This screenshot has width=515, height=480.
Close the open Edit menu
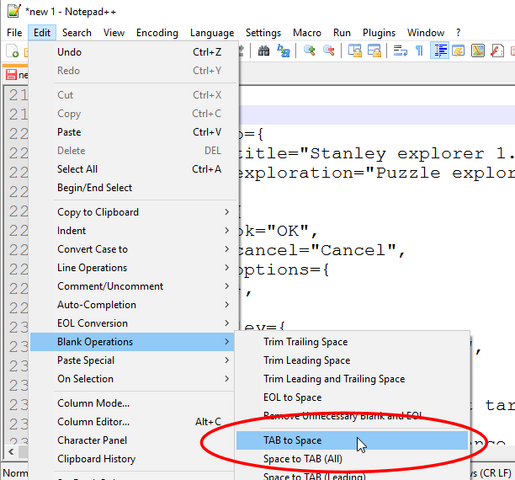pyautogui.click(x=42, y=33)
